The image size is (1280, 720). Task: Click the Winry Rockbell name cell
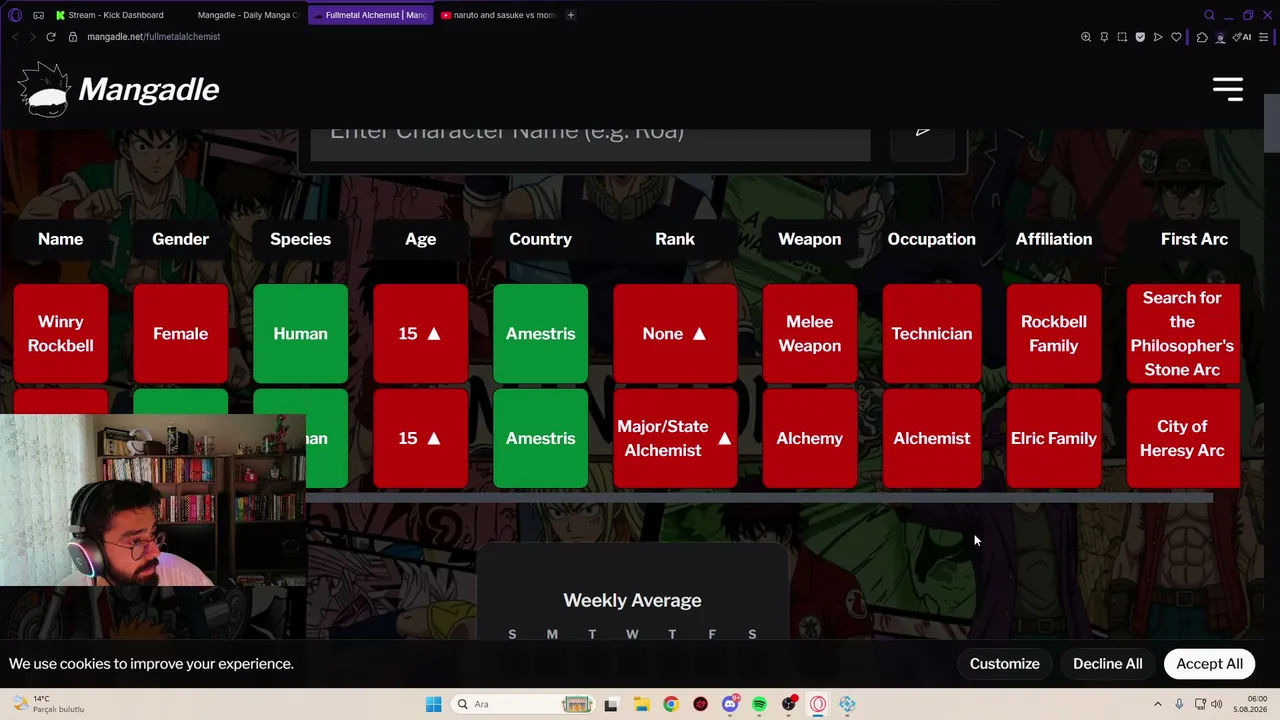[61, 334]
